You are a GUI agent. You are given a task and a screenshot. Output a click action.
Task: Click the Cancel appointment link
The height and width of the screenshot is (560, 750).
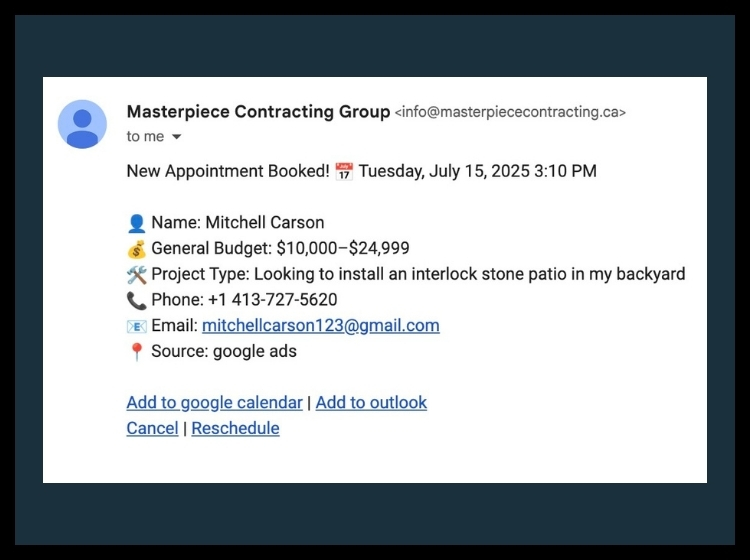click(x=152, y=428)
